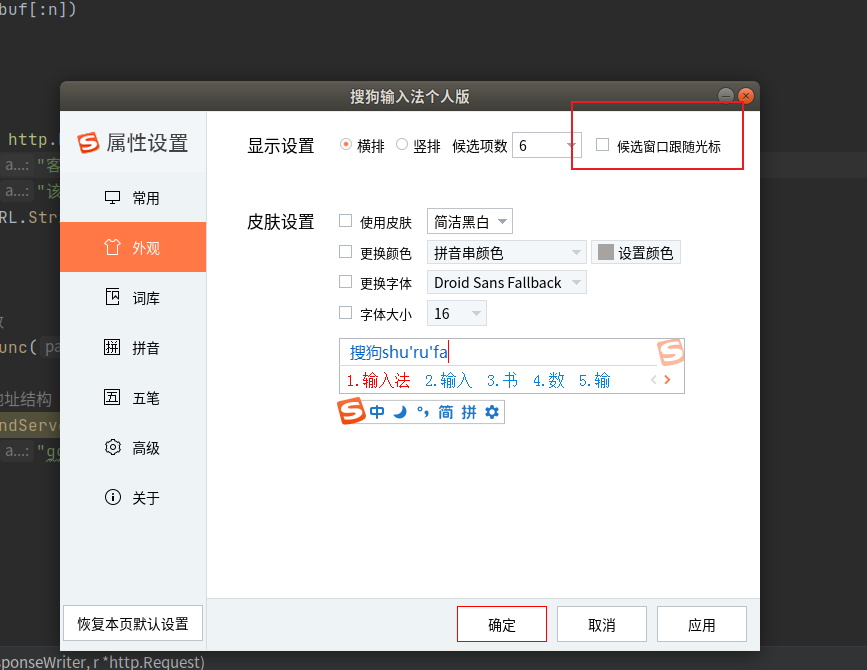Expand the font size 16 dropdown

click(x=457, y=313)
